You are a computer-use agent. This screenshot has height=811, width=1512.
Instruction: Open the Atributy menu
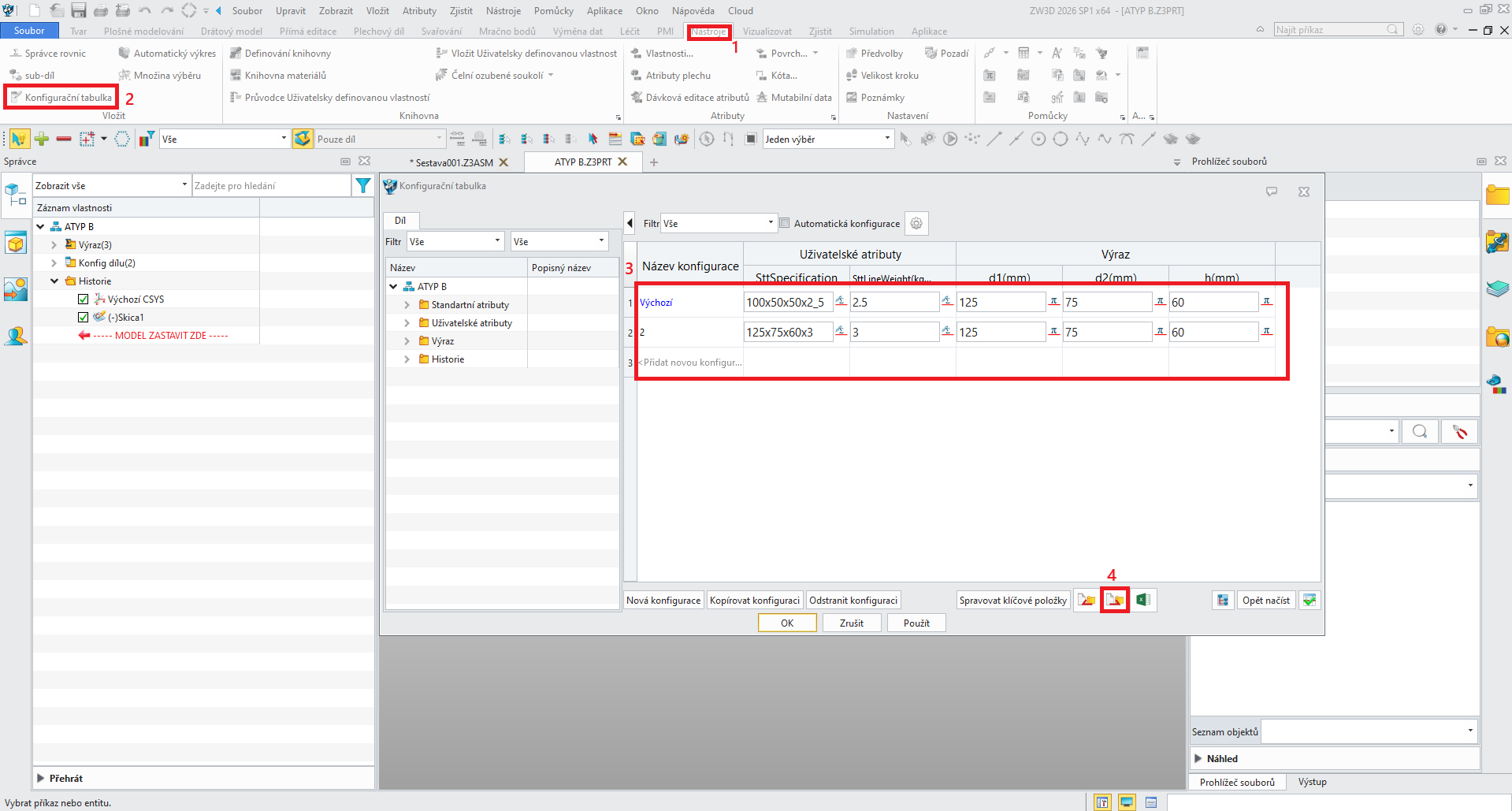[x=419, y=11]
